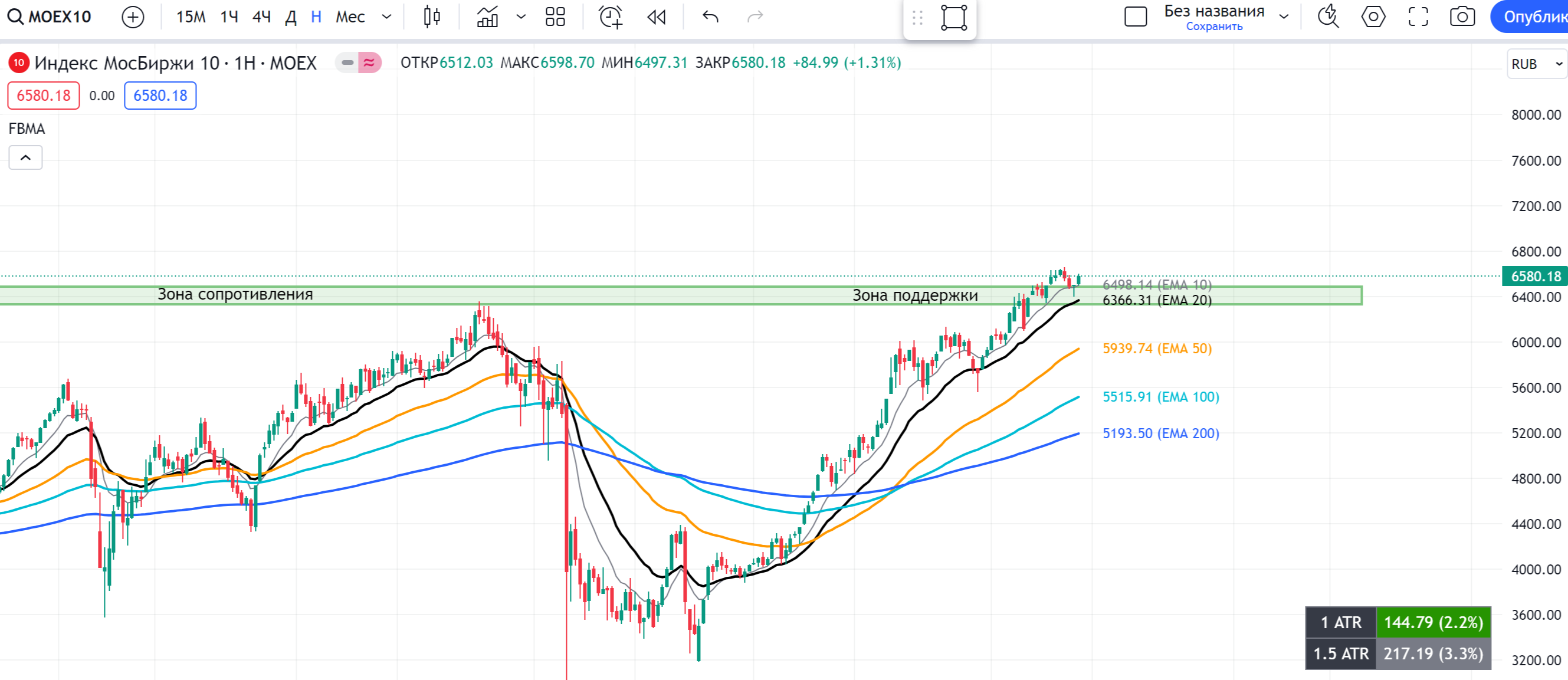
Task: Create an alert with the clock-plus icon
Action: tap(611, 17)
